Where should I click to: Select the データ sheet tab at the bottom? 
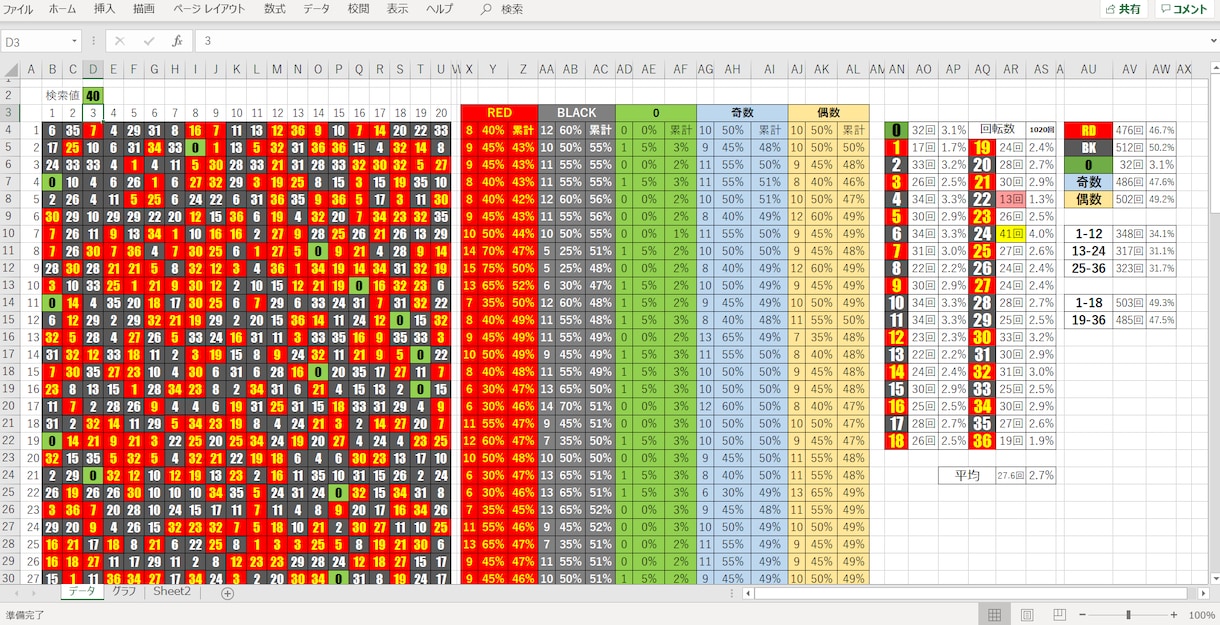[82, 592]
